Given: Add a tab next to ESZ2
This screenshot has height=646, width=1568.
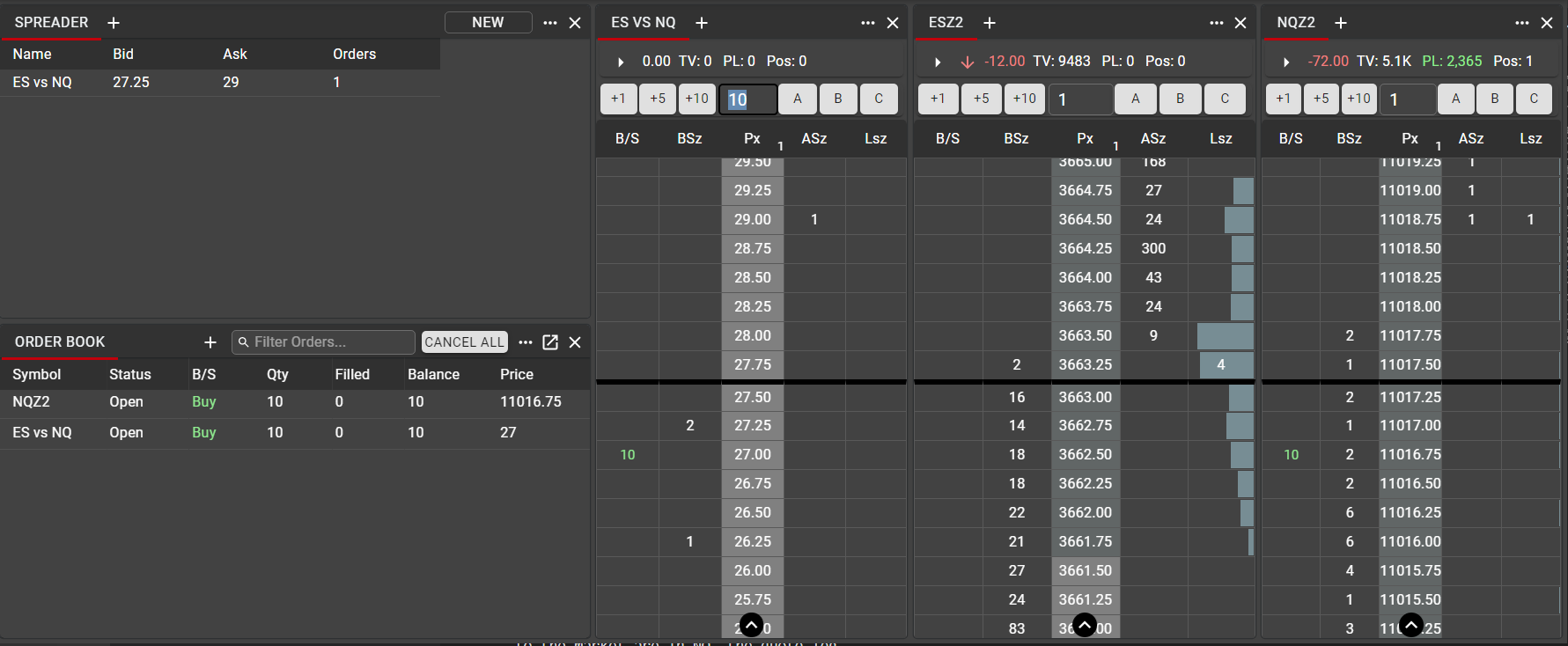Looking at the screenshot, I should point(990,23).
